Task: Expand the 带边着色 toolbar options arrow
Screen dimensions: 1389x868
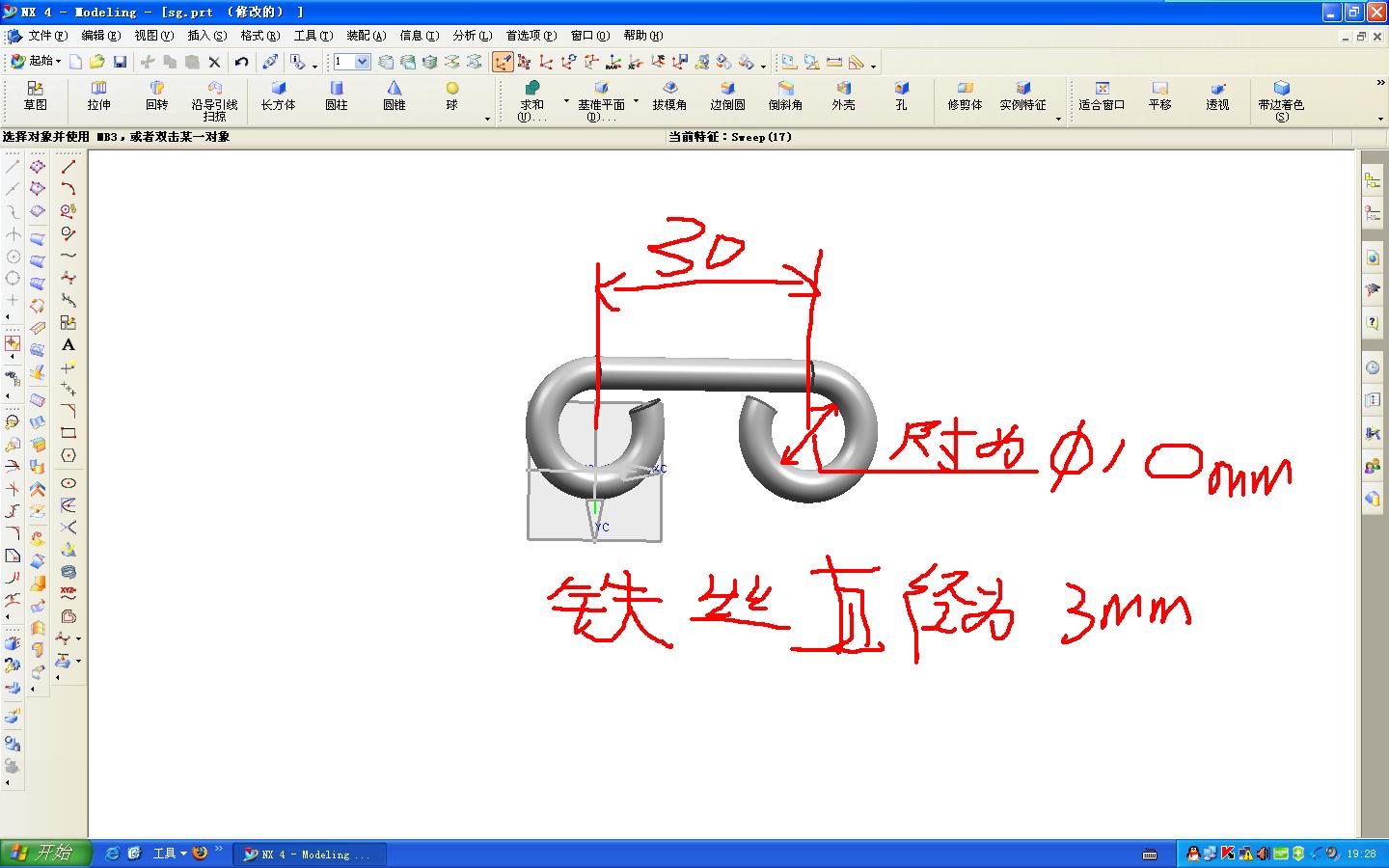Action: coord(1381,119)
